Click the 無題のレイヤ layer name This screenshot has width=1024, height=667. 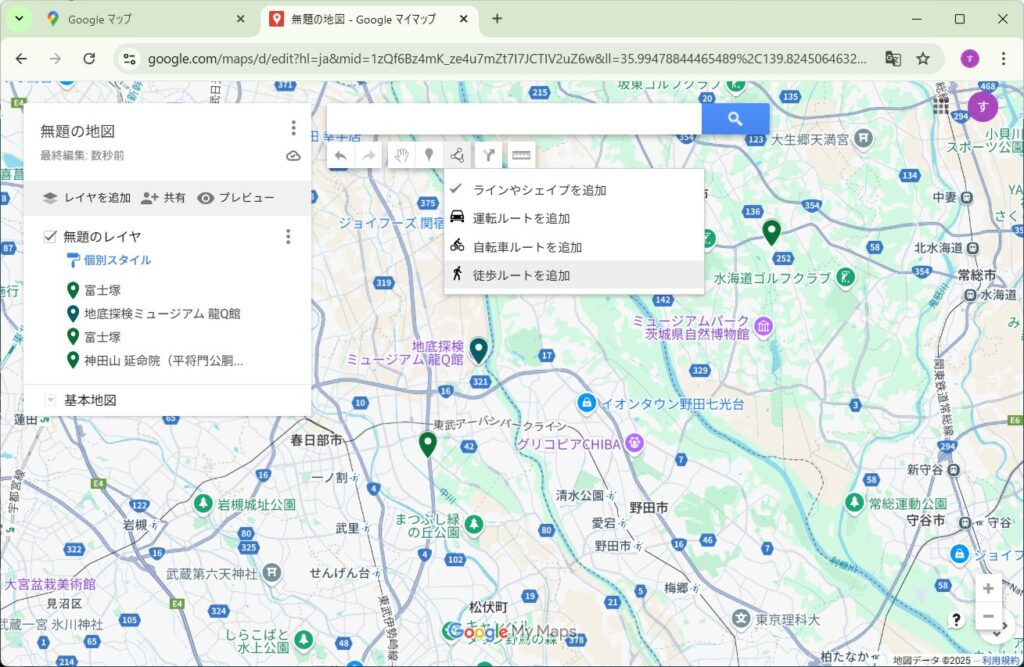pos(102,236)
